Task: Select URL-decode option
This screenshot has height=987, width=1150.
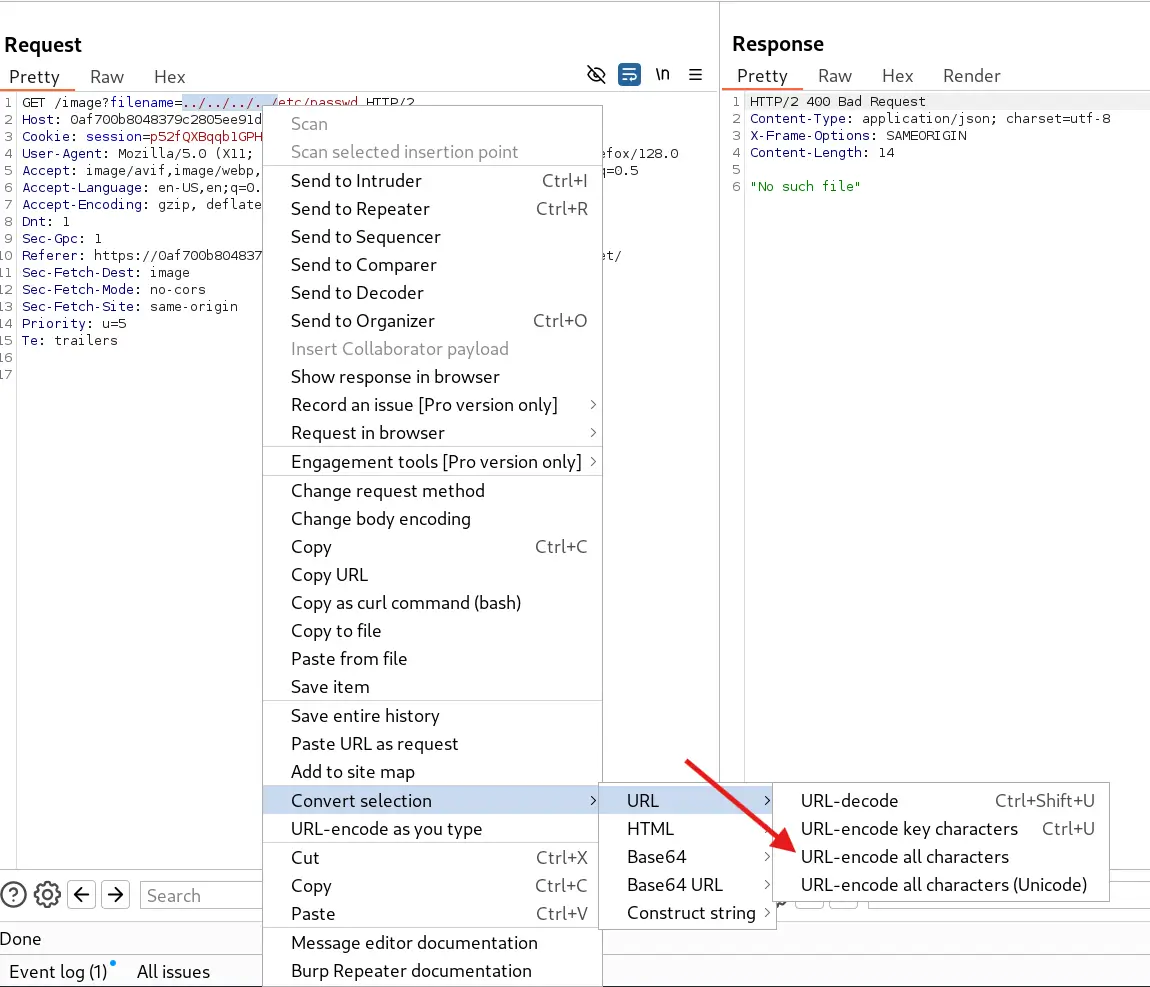Action: [x=941, y=800]
